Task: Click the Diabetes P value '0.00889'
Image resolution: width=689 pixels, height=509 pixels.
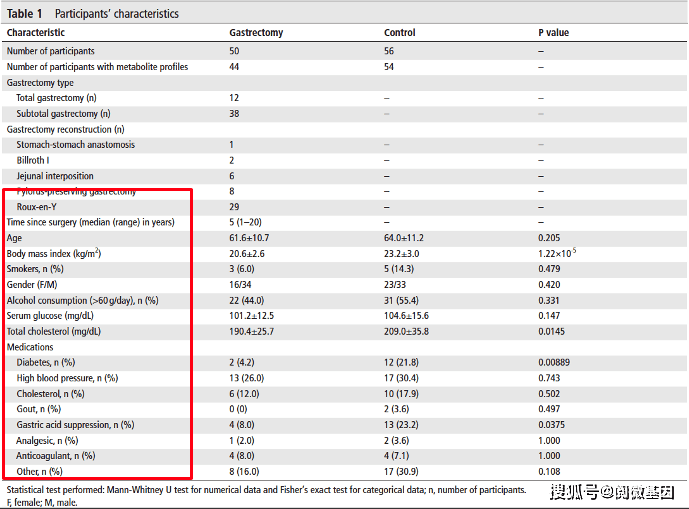Action: 557,362
